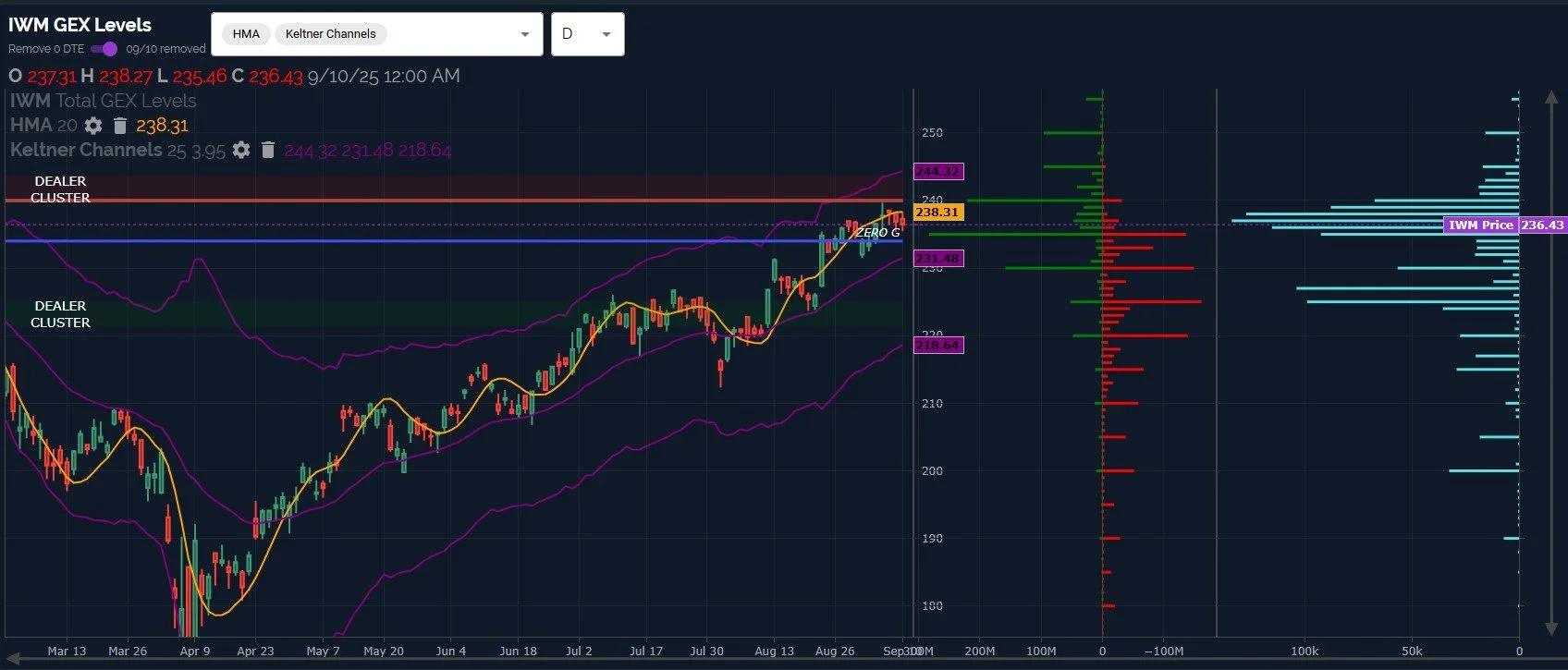The height and width of the screenshot is (670, 1568).
Task: Click lower DEALER CLUSTER label
Action: click(x=60, y=314)
